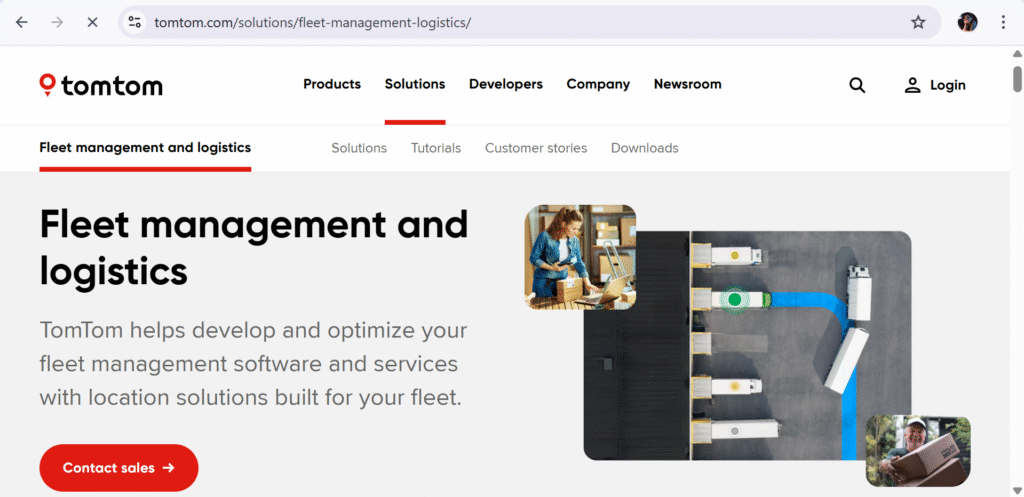The image size is (1024, 497).
Task: Select Fleet management and logistics tab
Action: coord(145,148)
